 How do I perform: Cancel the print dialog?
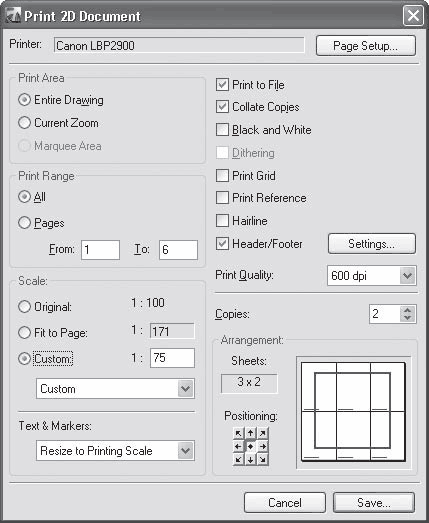click(285, 503)
